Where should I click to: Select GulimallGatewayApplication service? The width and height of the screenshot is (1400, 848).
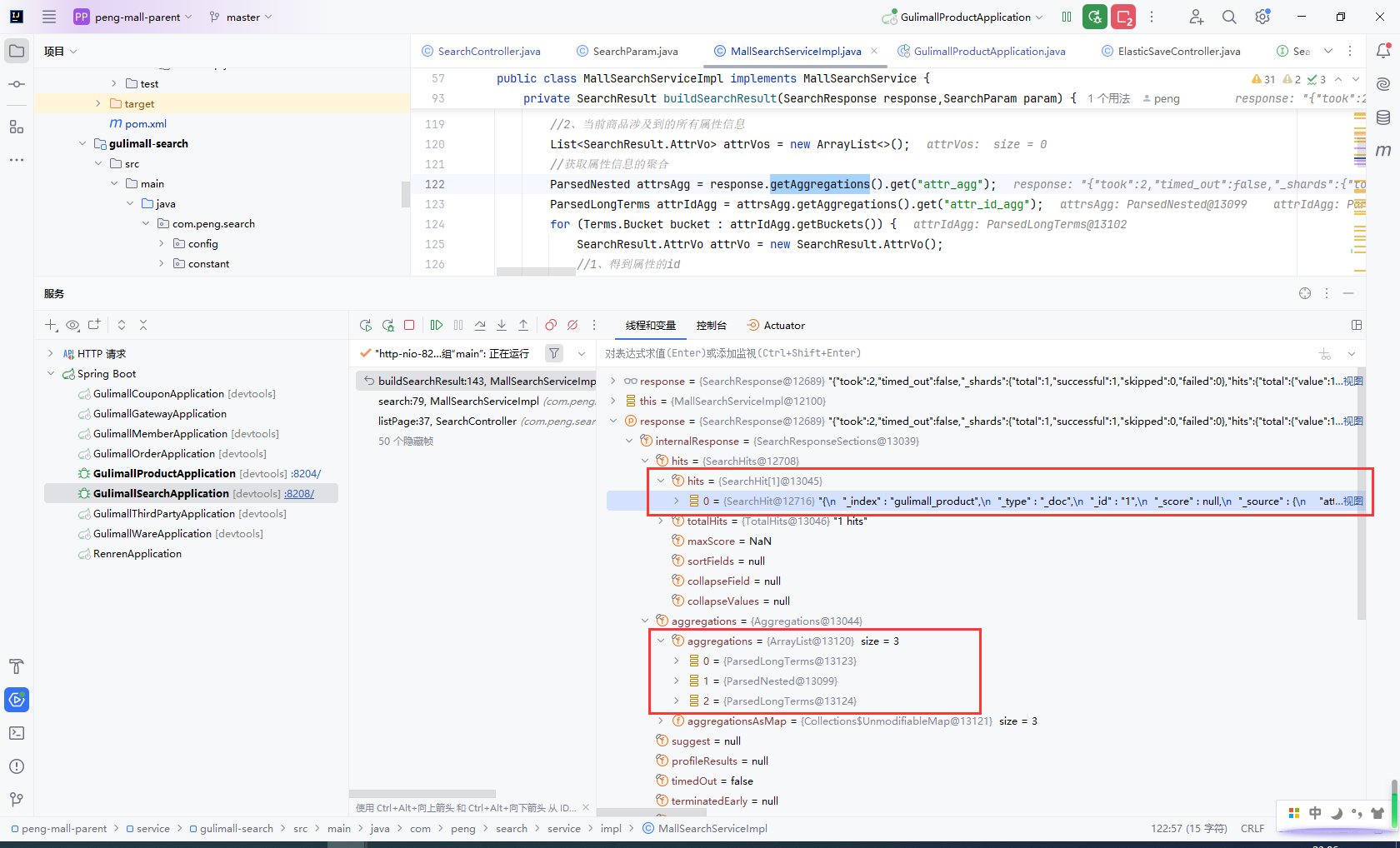pos(160,413)
